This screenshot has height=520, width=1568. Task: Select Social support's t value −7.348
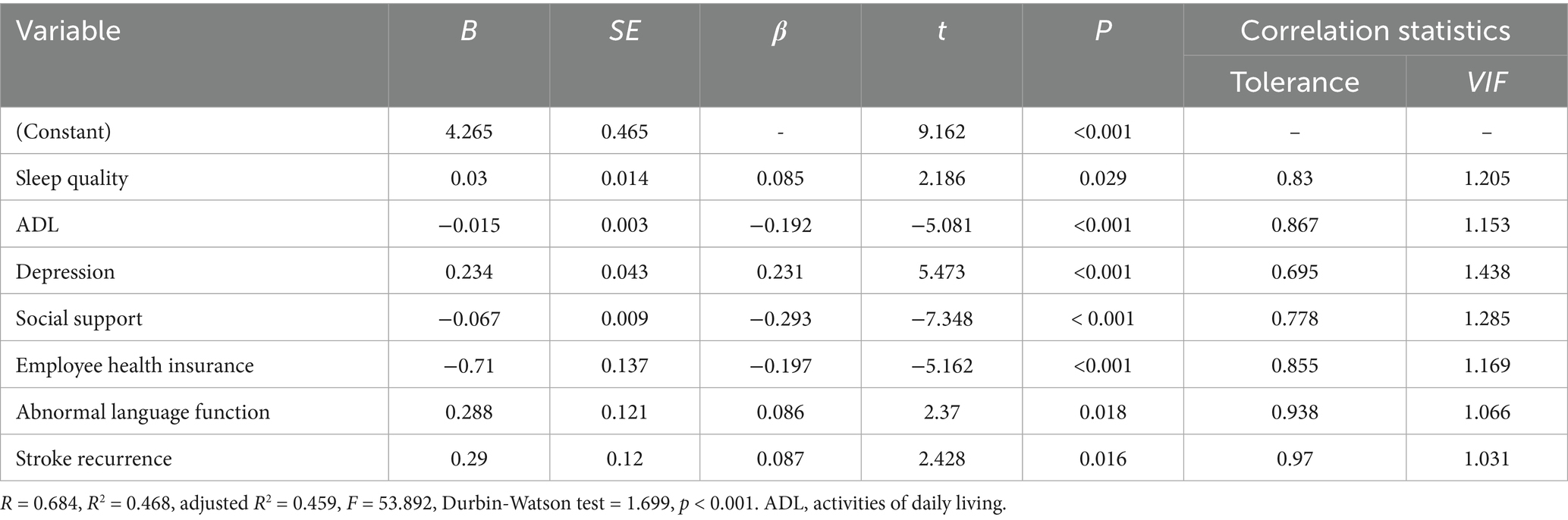click(941, 318)
